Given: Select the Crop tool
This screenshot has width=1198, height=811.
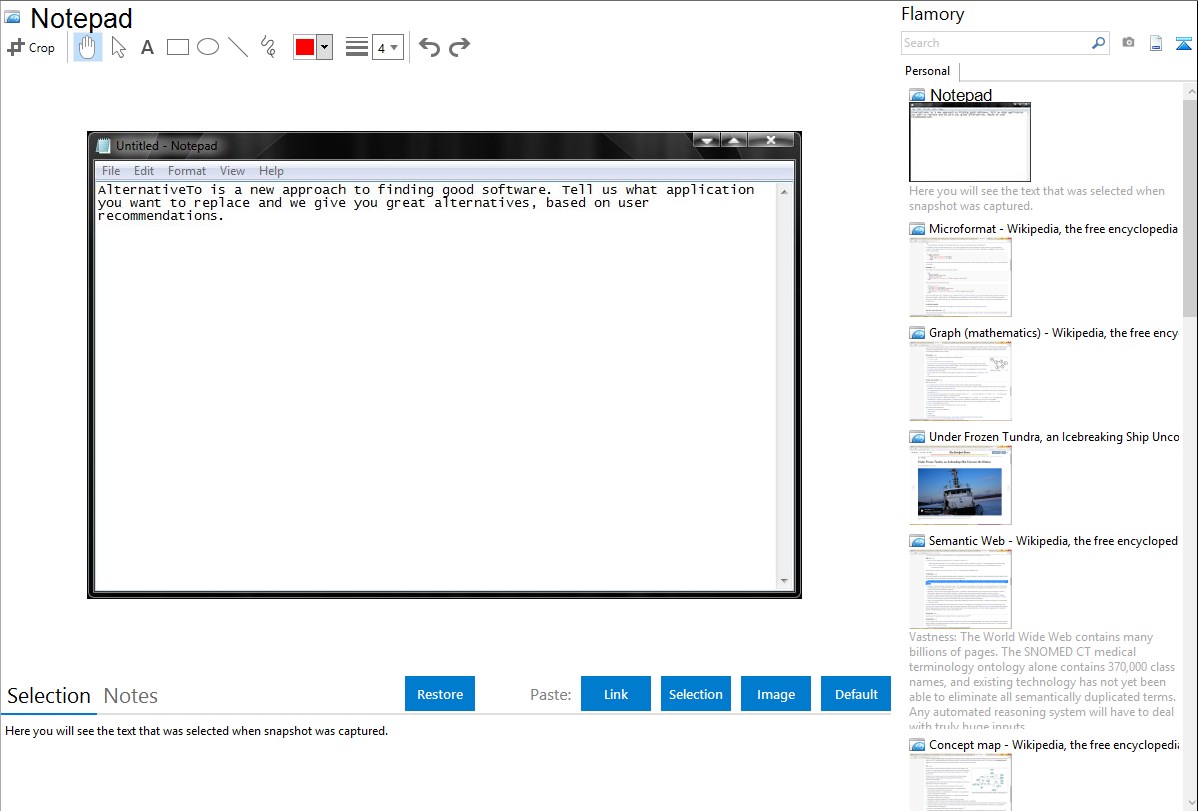Looking at the screenshot, I should point(31,47).
